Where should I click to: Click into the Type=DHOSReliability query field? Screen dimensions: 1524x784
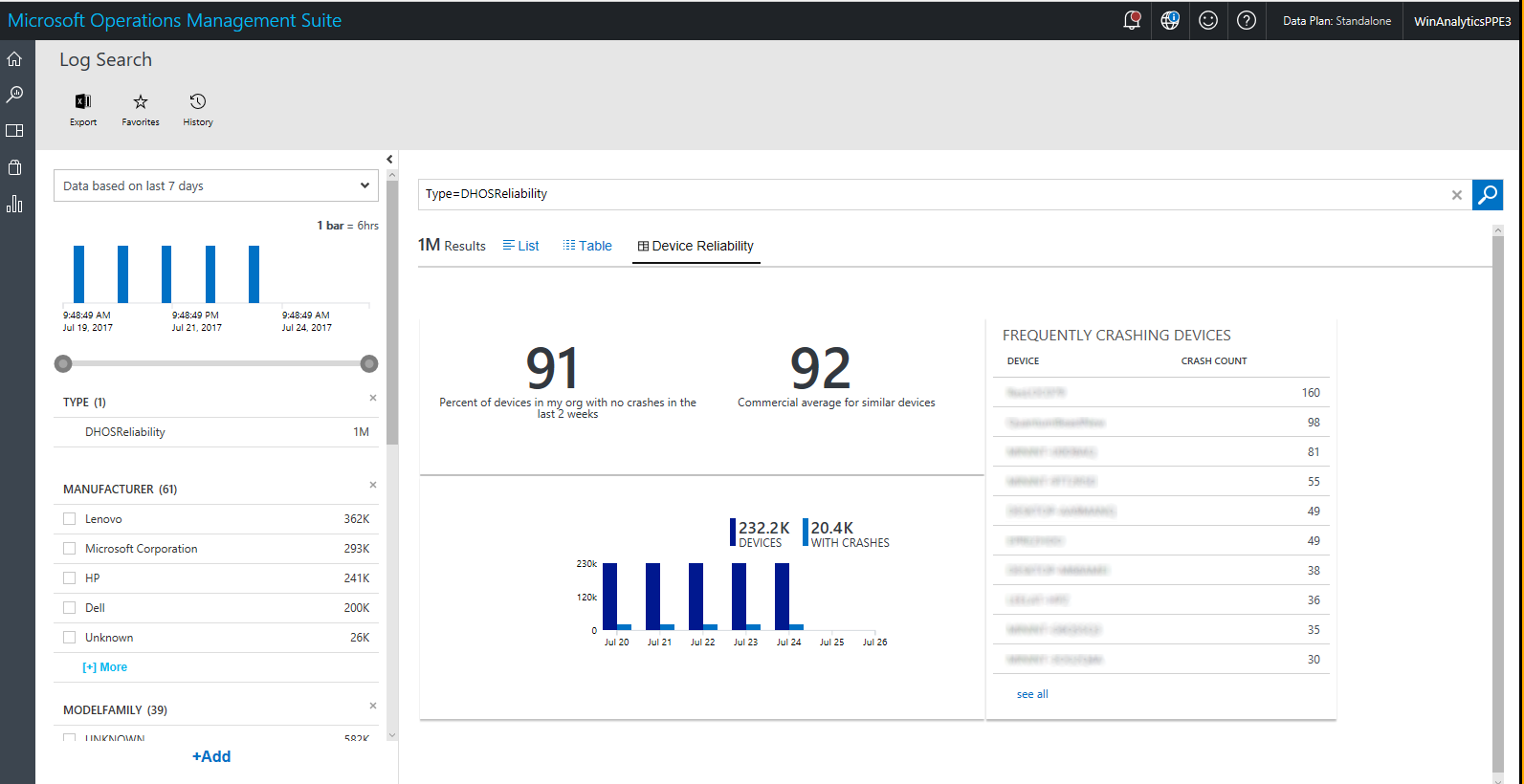click(933, 194)
